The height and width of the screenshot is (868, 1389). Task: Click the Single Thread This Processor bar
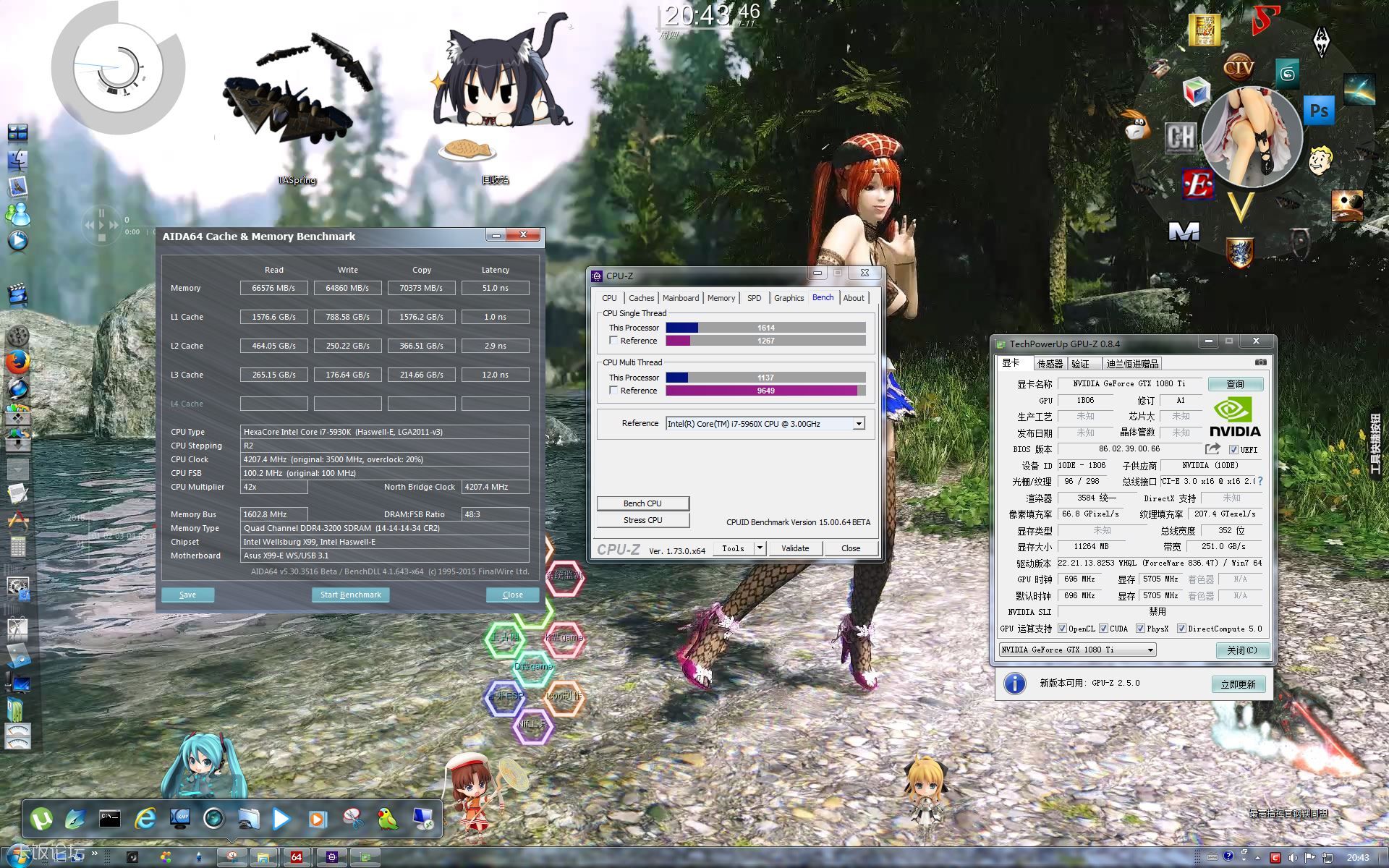(x=765, y=328)
